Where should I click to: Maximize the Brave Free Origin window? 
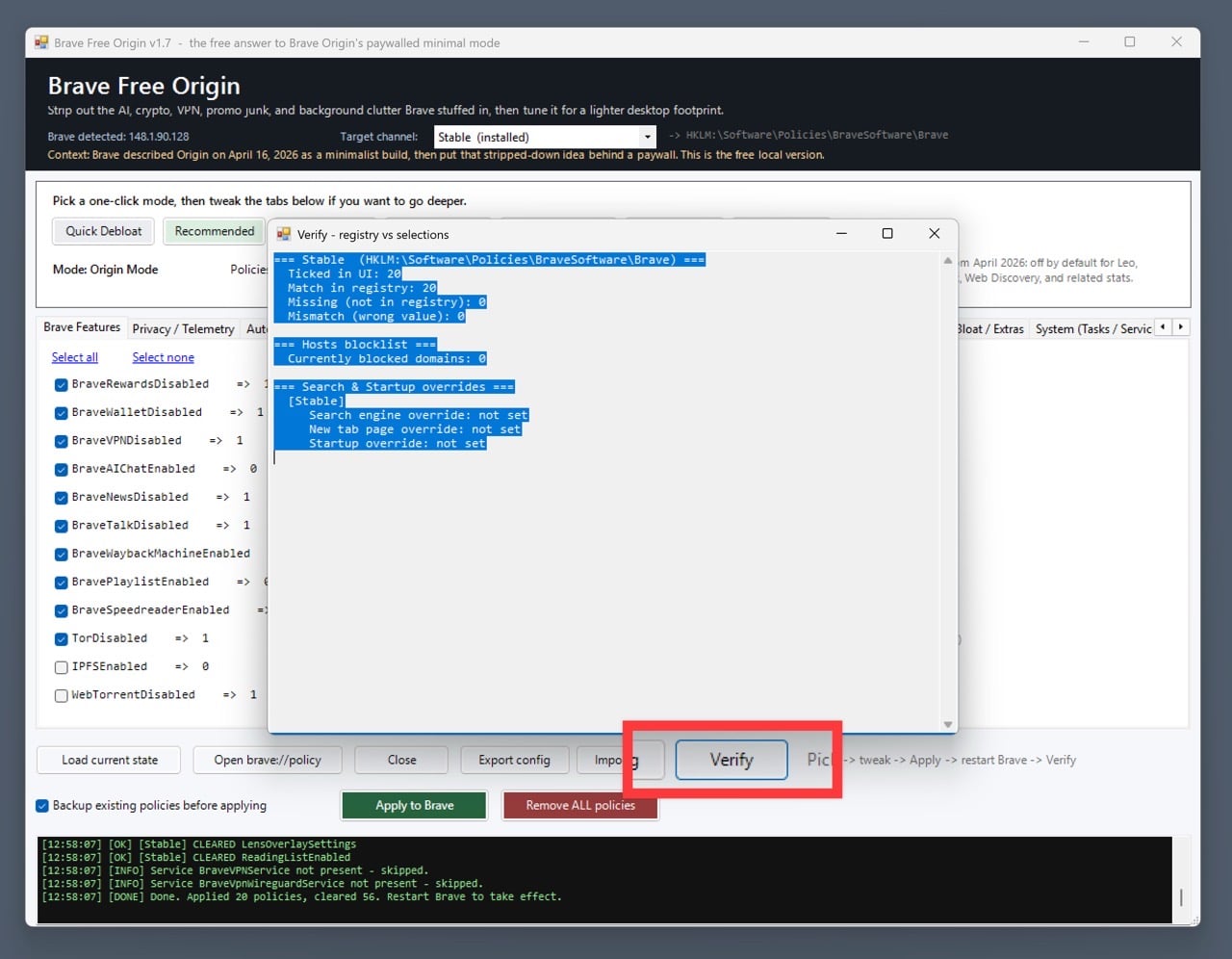(x=1130, y=41)
